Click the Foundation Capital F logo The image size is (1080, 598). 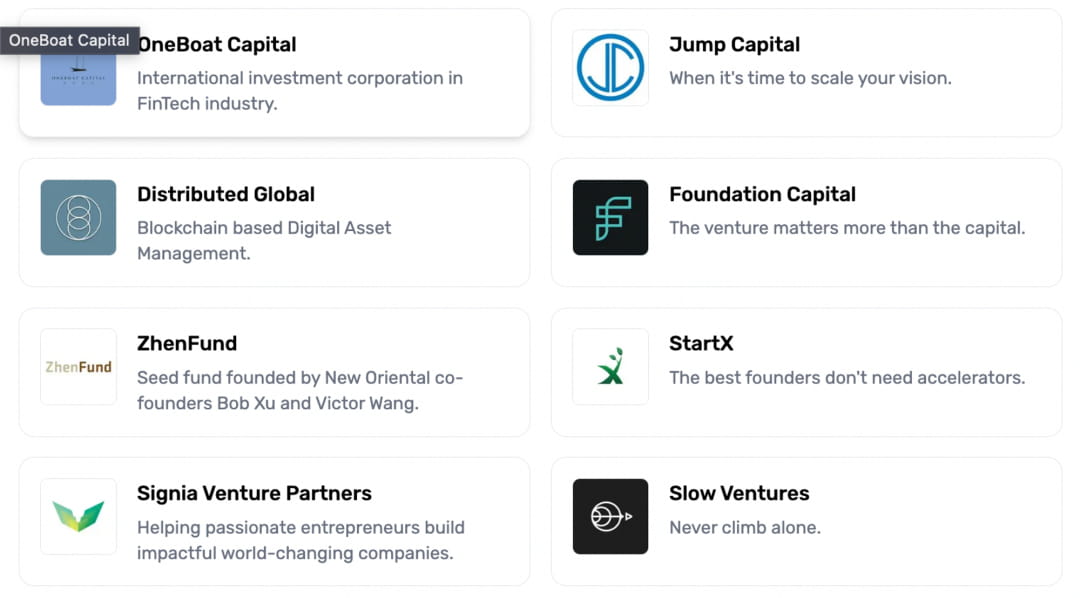610,217
